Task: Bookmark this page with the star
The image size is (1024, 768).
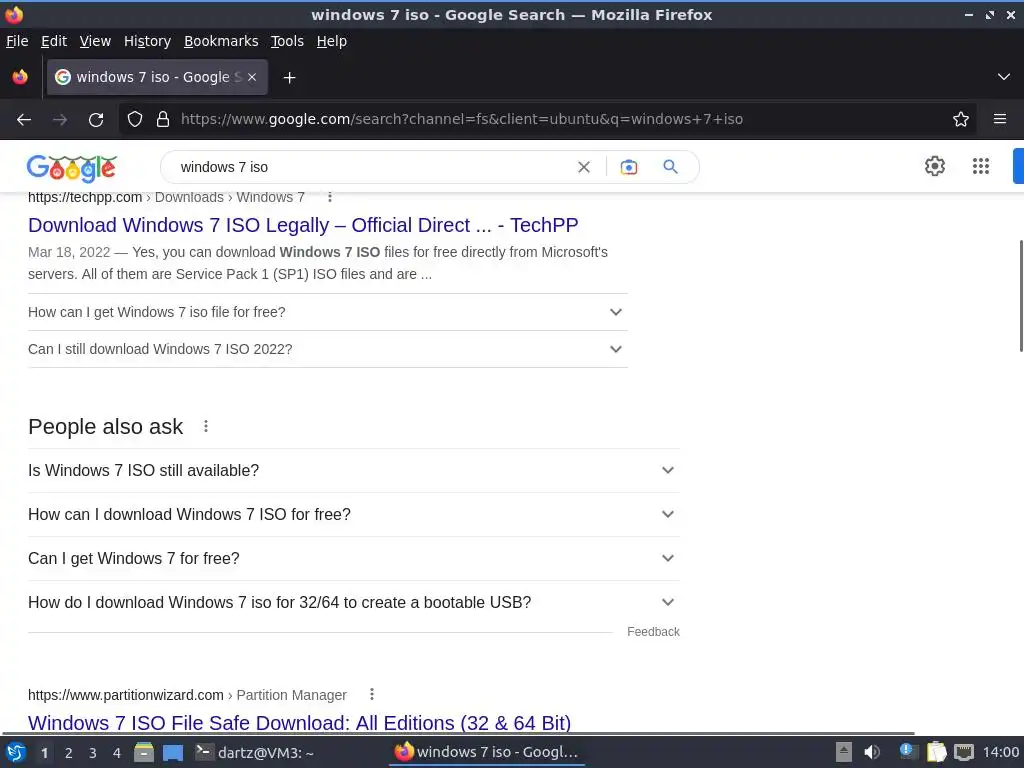Action: (961, 119)
